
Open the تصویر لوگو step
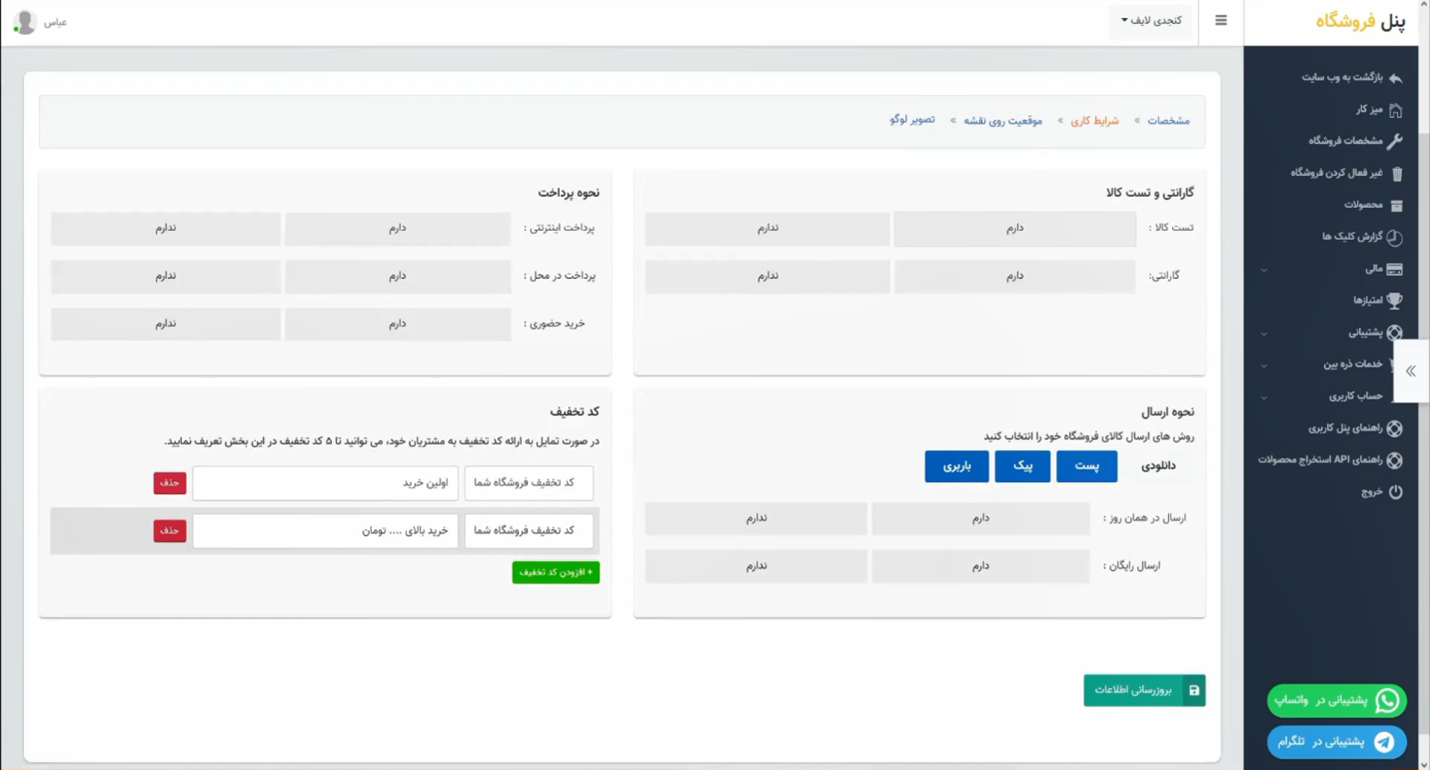(x=912, y=120)
